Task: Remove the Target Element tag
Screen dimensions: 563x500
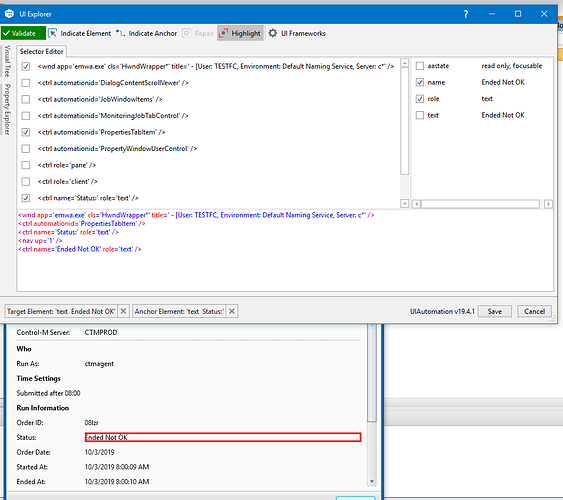Action: point(123,311)
